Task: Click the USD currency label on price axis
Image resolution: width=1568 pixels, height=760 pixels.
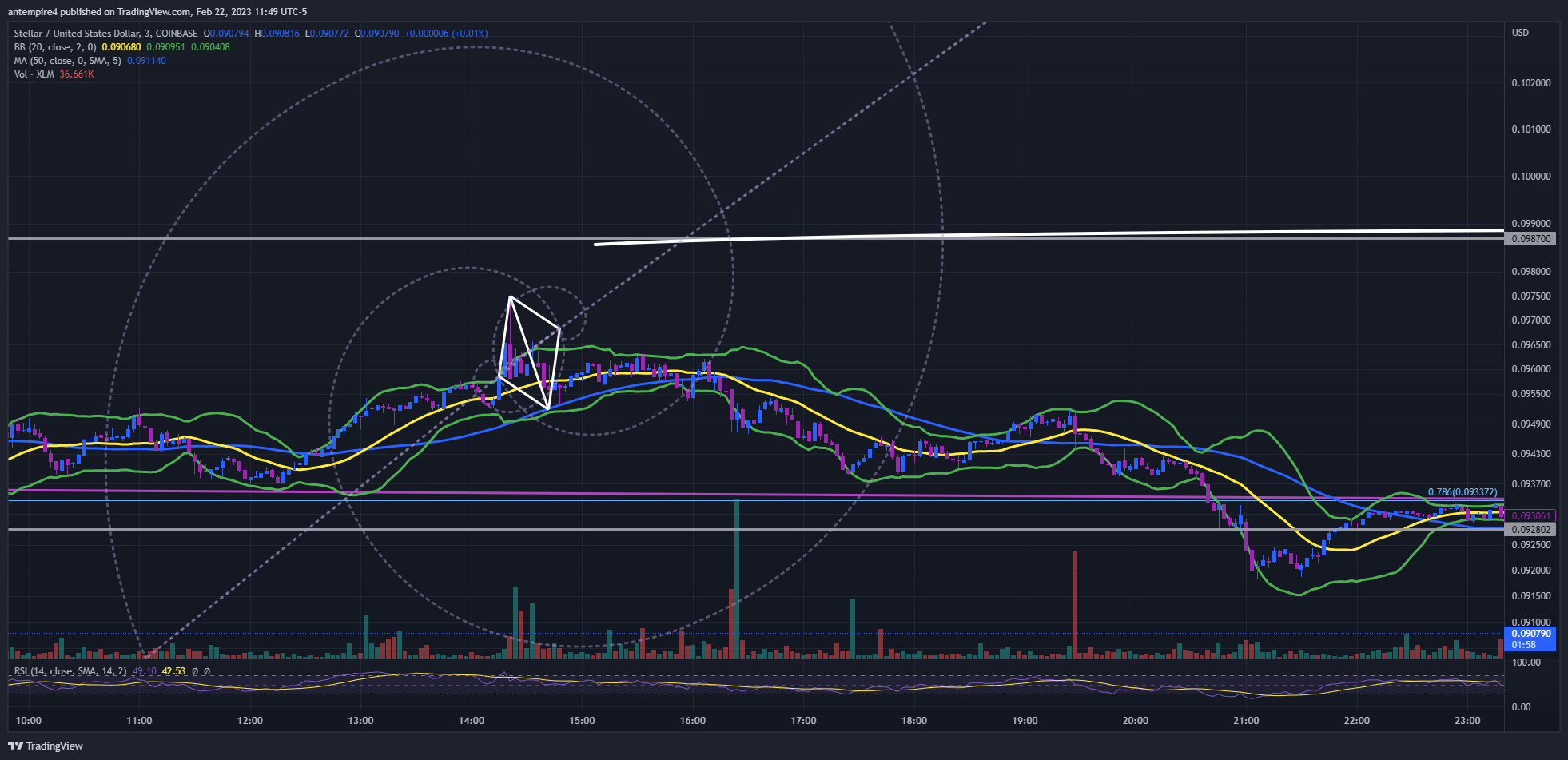Action: pyautogui.click(x=1520, y=33)
